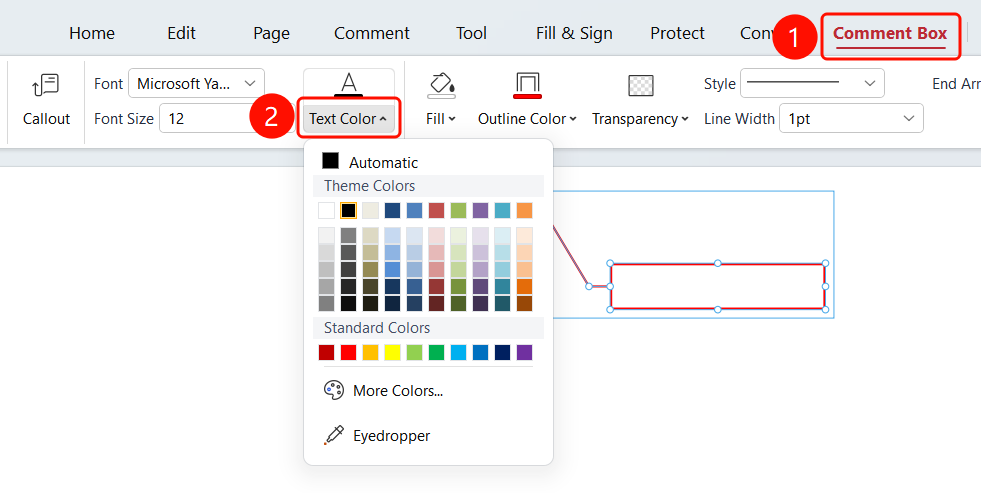
Task: Select green standard color
Action: point(436,352)
